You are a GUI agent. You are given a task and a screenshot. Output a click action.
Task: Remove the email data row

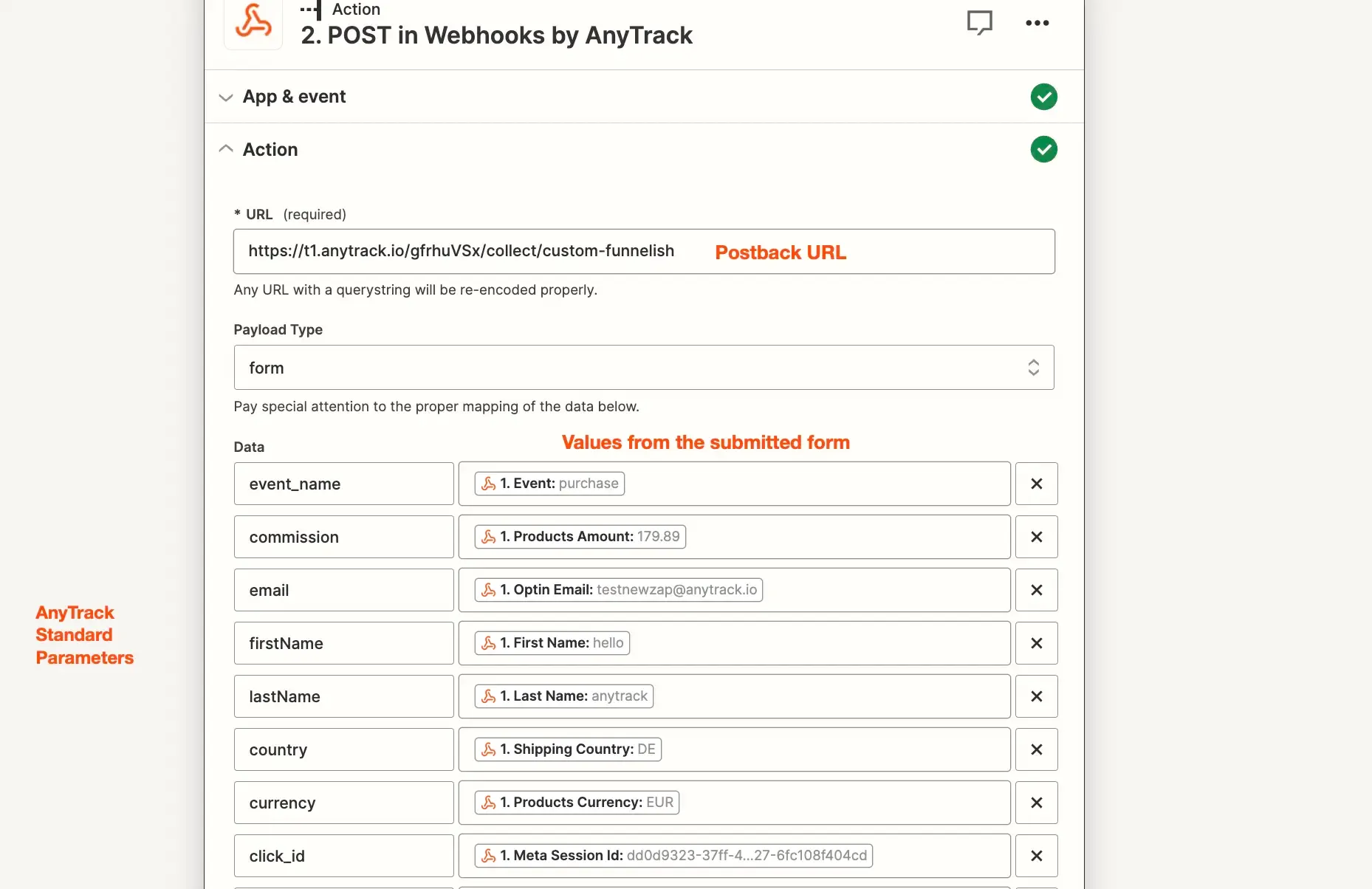point(1036,591)
